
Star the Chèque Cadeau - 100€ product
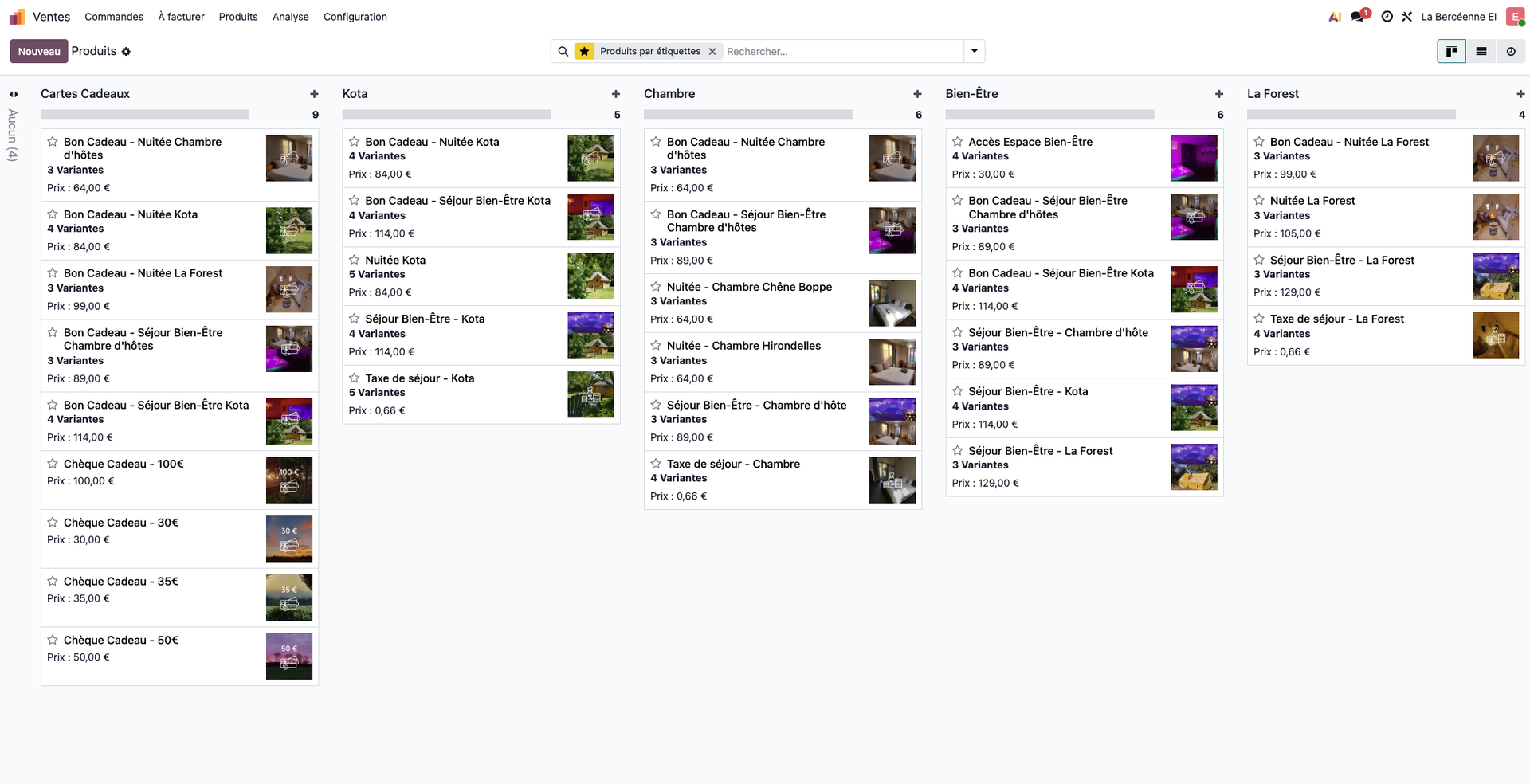tap(53, 464)
